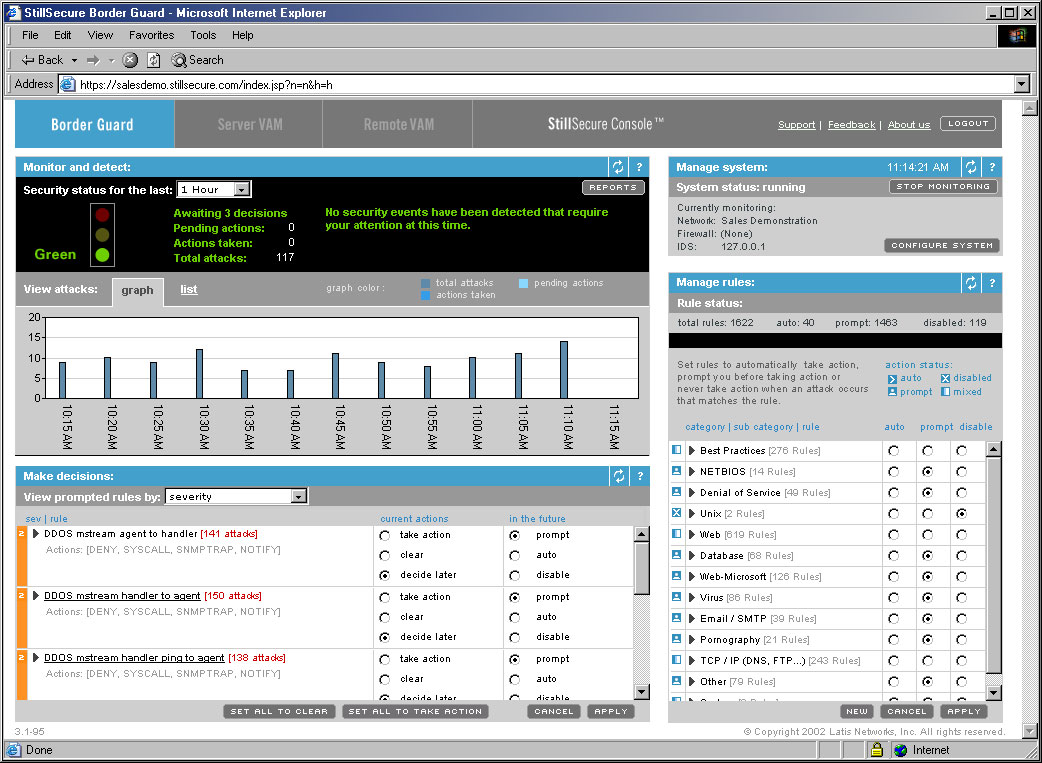The width and height of the screenshot is (1042, 763).
Task: Click SET ALL TO TAKE ACTION button
Action: pos(415,711)
